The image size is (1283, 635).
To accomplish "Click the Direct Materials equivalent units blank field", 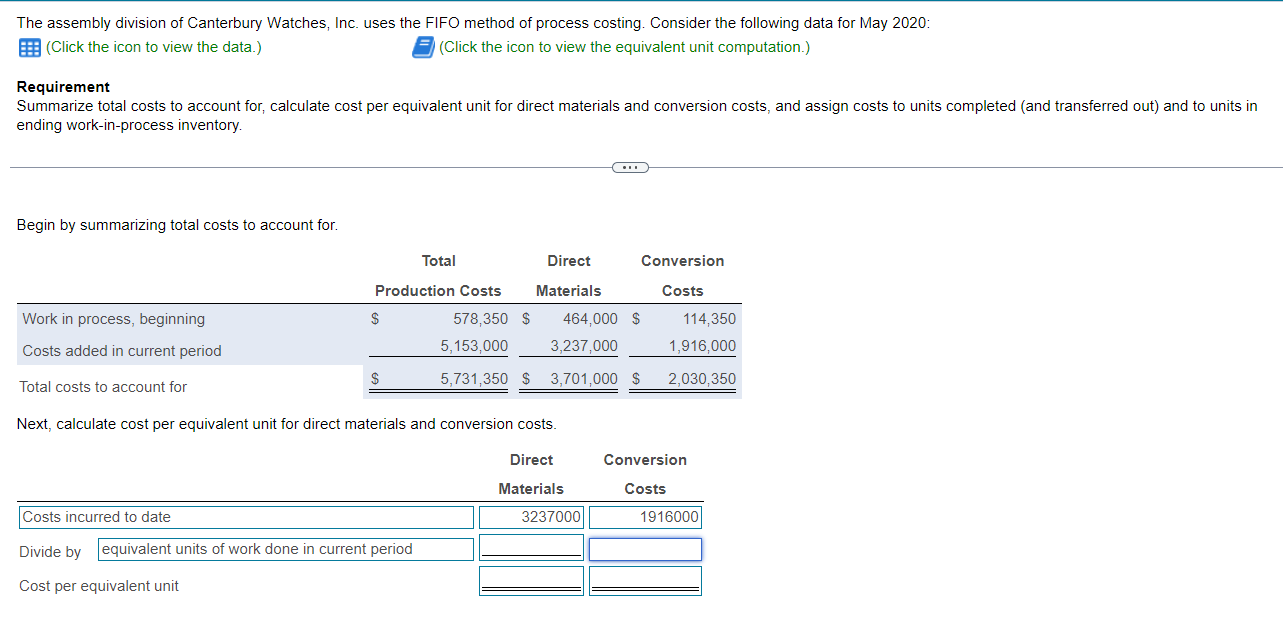I will [x=531, y=549].
